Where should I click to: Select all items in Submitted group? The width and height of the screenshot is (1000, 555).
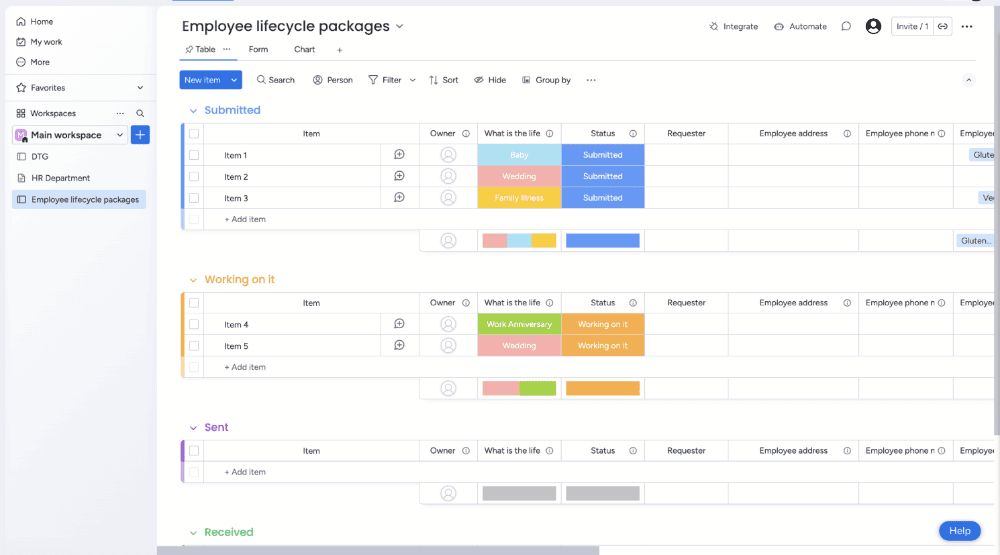(194, 133)
